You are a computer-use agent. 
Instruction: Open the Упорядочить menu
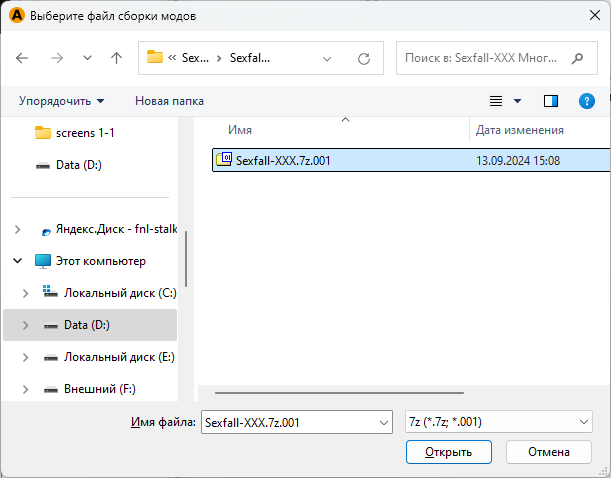pyautogui.click(x=61, y=101)
